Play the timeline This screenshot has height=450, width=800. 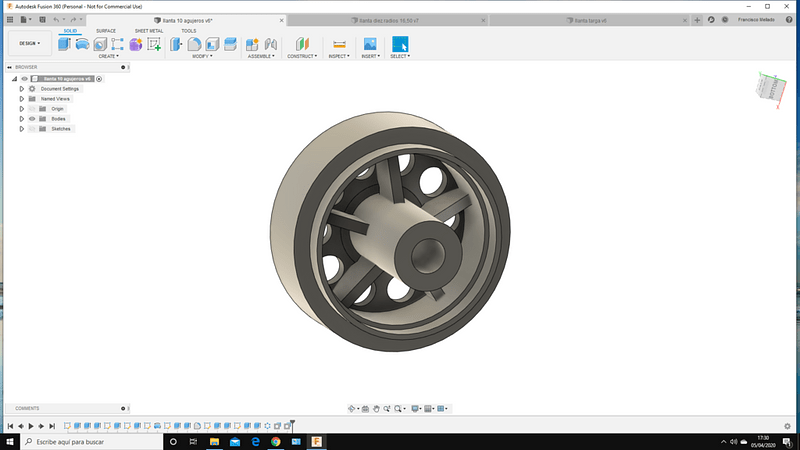point(31,426)
